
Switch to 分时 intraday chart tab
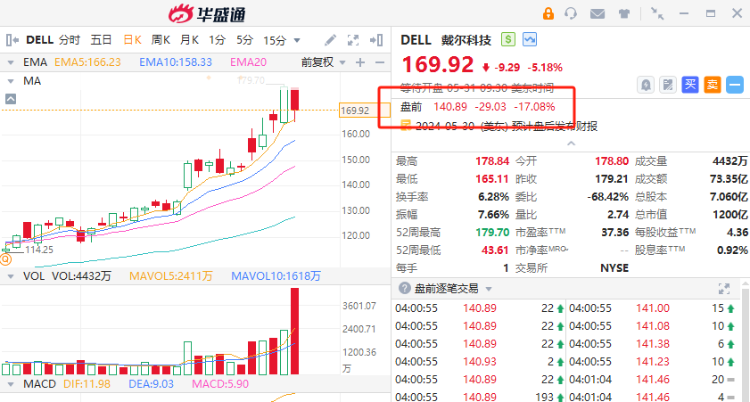[x=70, y=40]
